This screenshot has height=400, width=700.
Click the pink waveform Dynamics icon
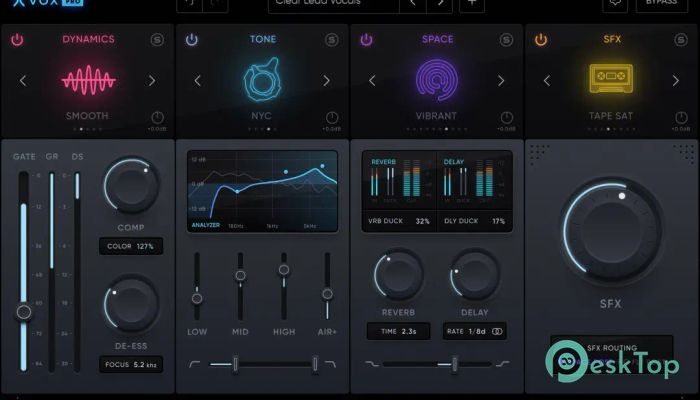point(87,80)
